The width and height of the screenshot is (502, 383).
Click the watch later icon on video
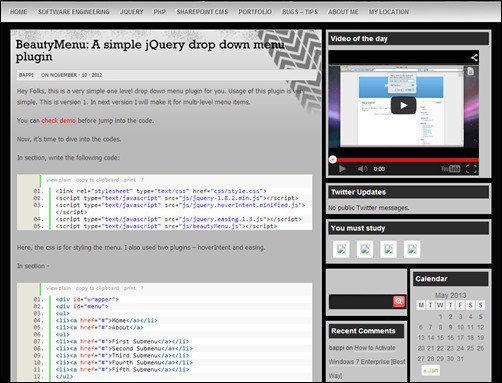(x=470, y=71)
